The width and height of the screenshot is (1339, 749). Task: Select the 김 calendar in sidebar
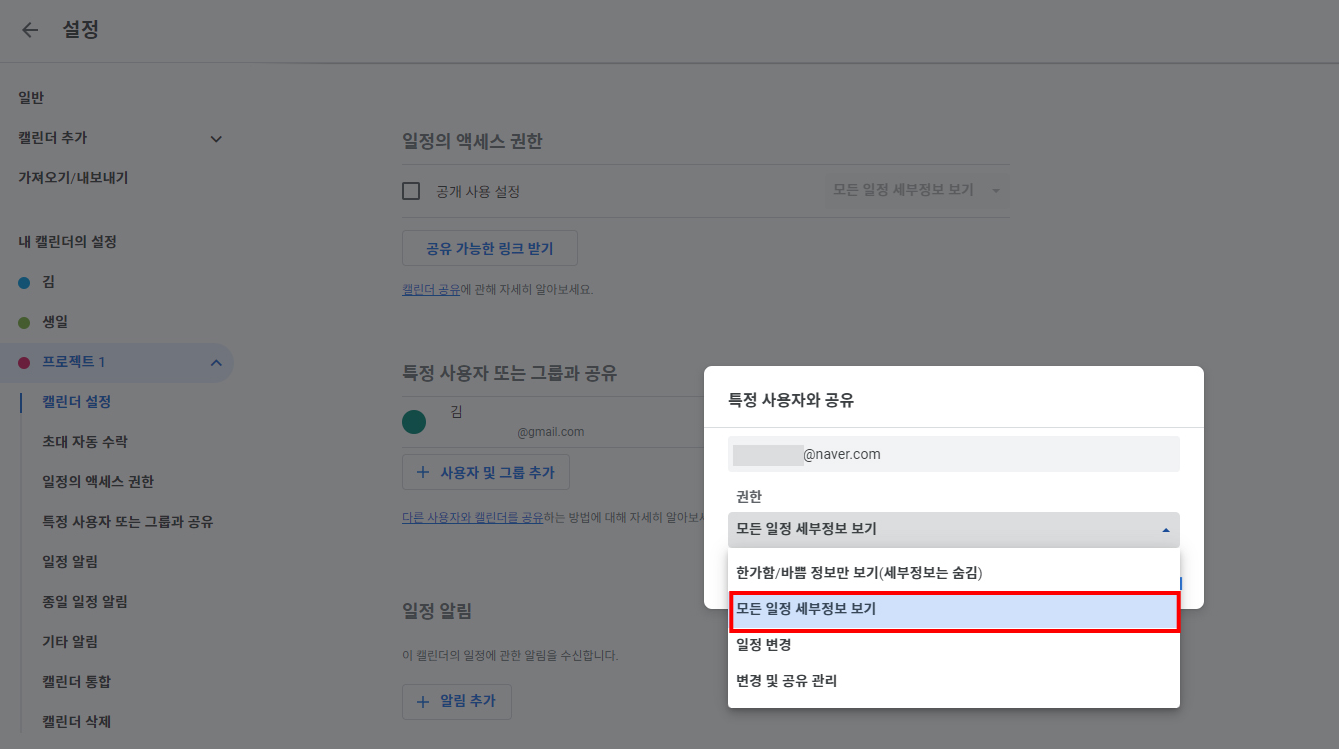point(48,283)
